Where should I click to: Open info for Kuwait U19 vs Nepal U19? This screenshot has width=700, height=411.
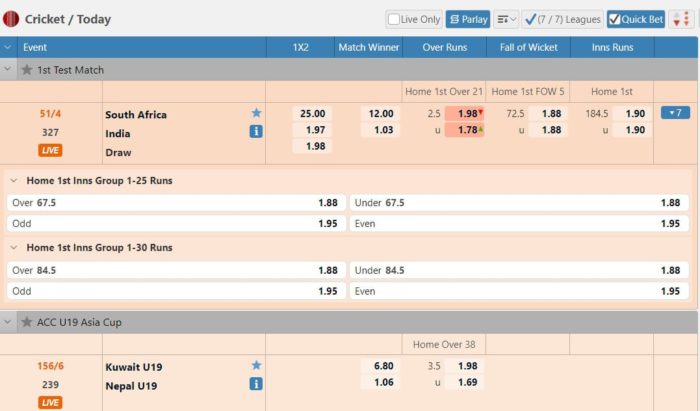256,383
